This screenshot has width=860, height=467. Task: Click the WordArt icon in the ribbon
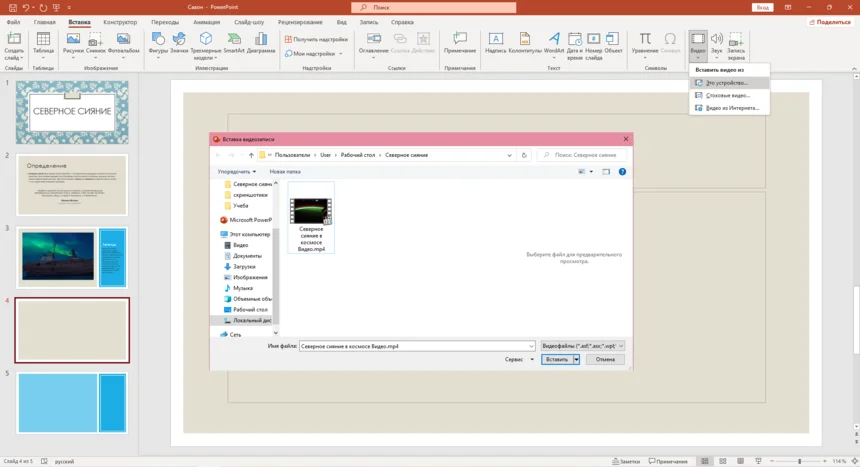click(553, 42)
